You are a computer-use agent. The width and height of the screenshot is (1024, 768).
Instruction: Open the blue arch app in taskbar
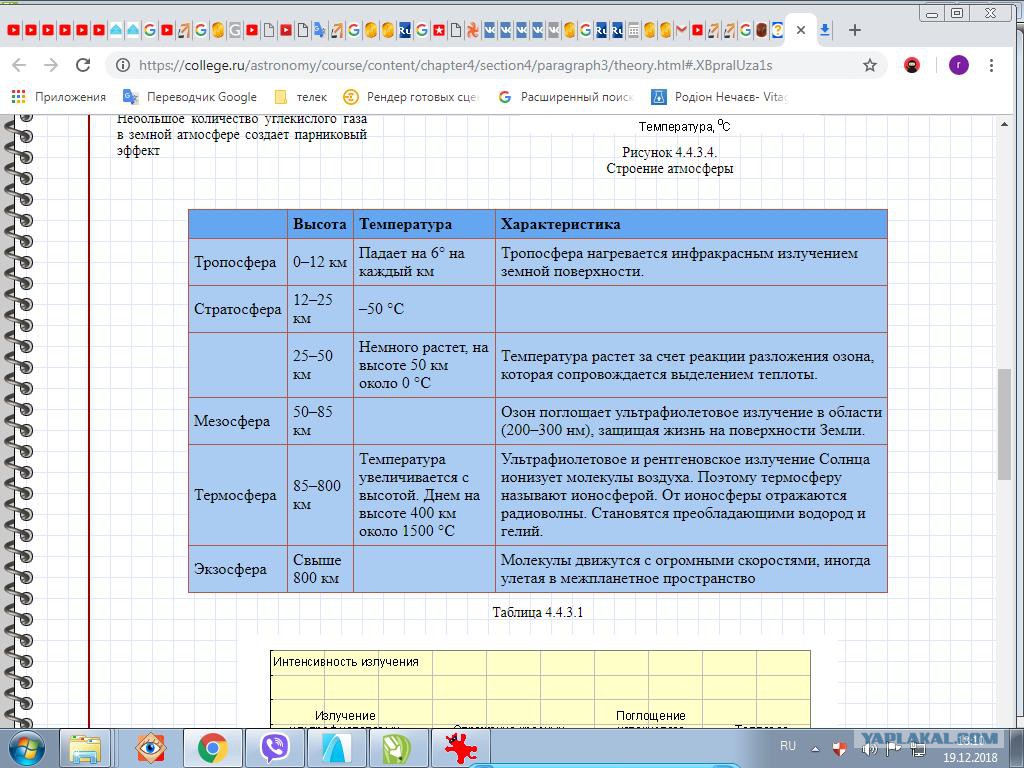click(x=336, y=748)
